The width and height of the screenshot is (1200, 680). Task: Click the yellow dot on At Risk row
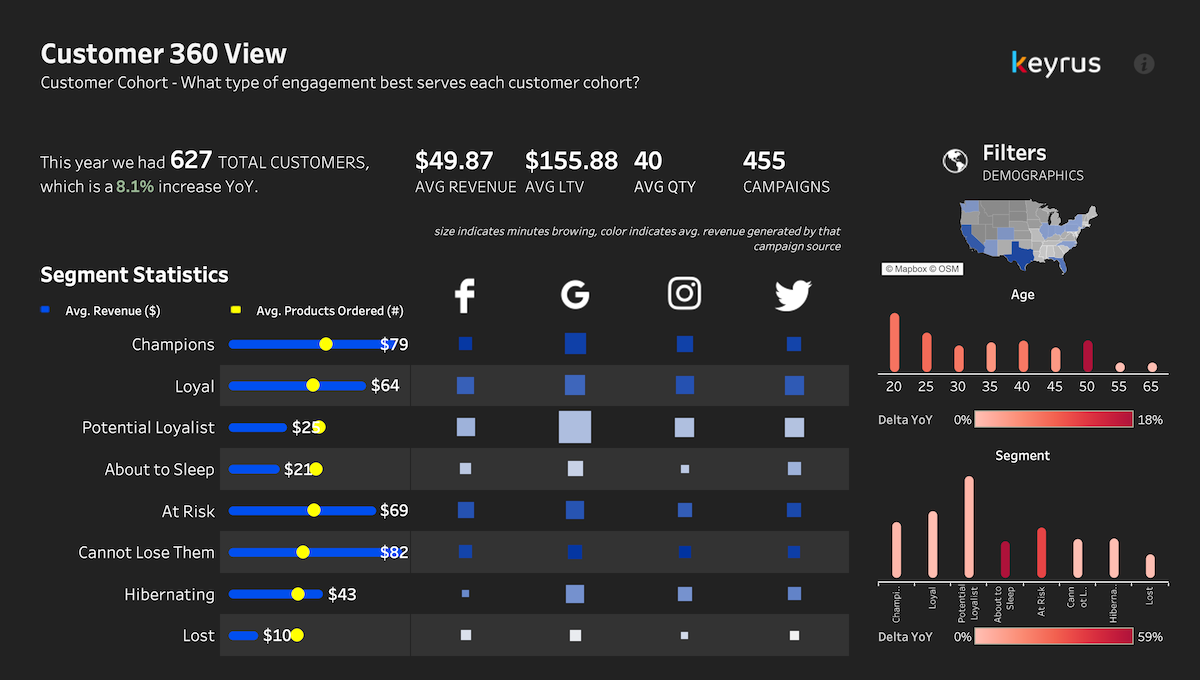[x=313, y=511]
